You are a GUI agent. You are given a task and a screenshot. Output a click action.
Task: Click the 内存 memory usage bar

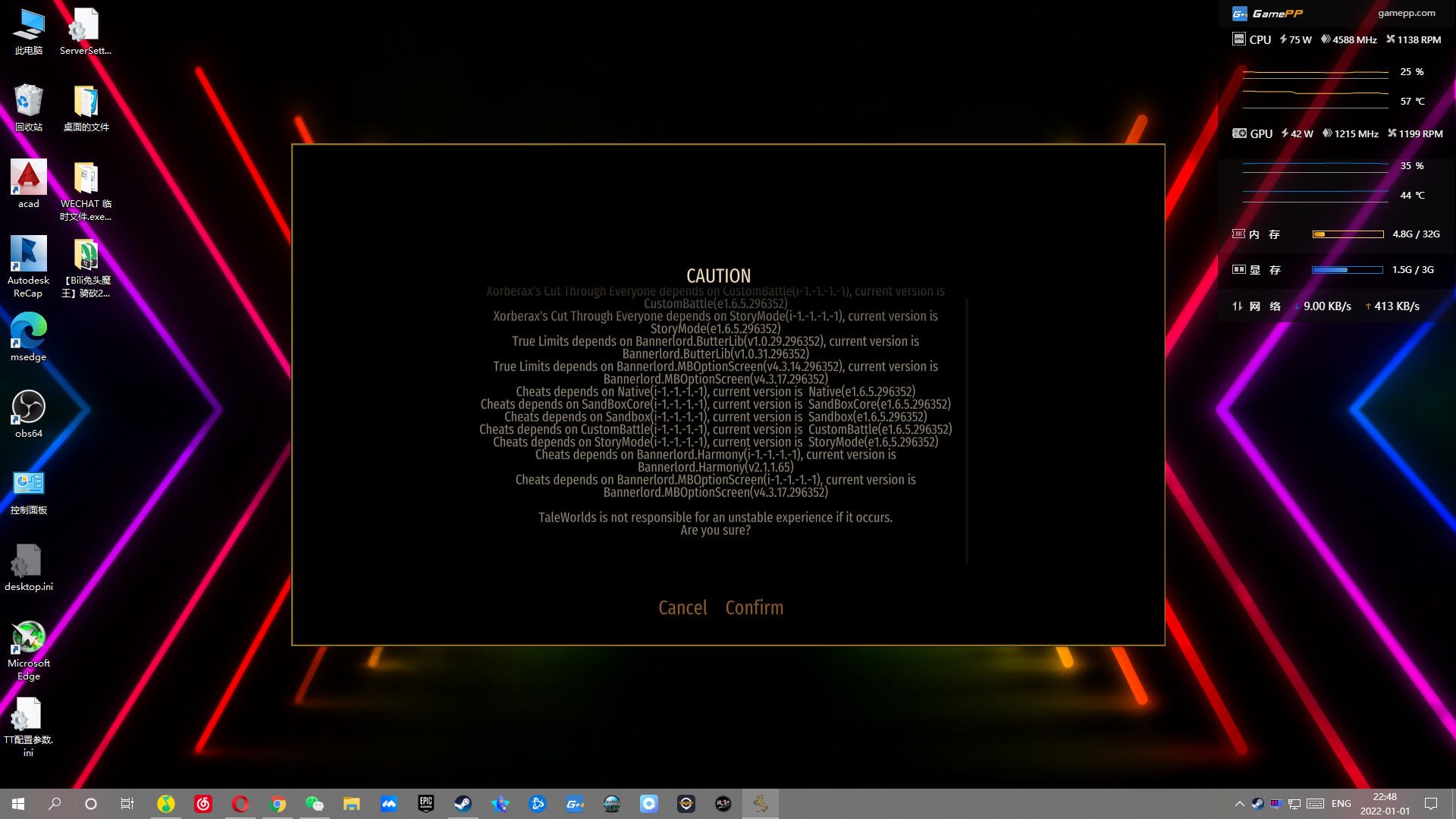(1348, 234)
